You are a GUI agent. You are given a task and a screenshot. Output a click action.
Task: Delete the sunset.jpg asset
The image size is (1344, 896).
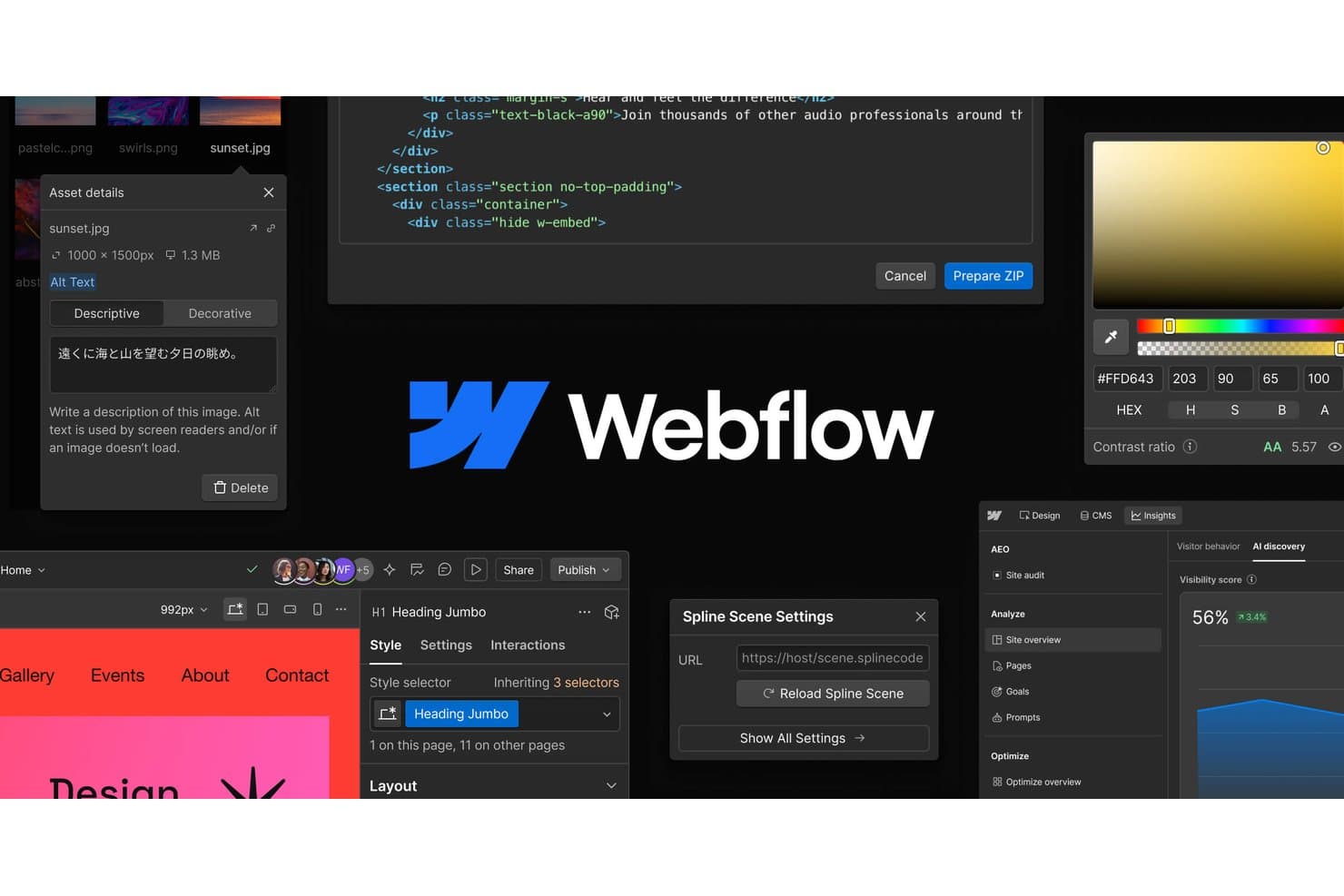241,487
